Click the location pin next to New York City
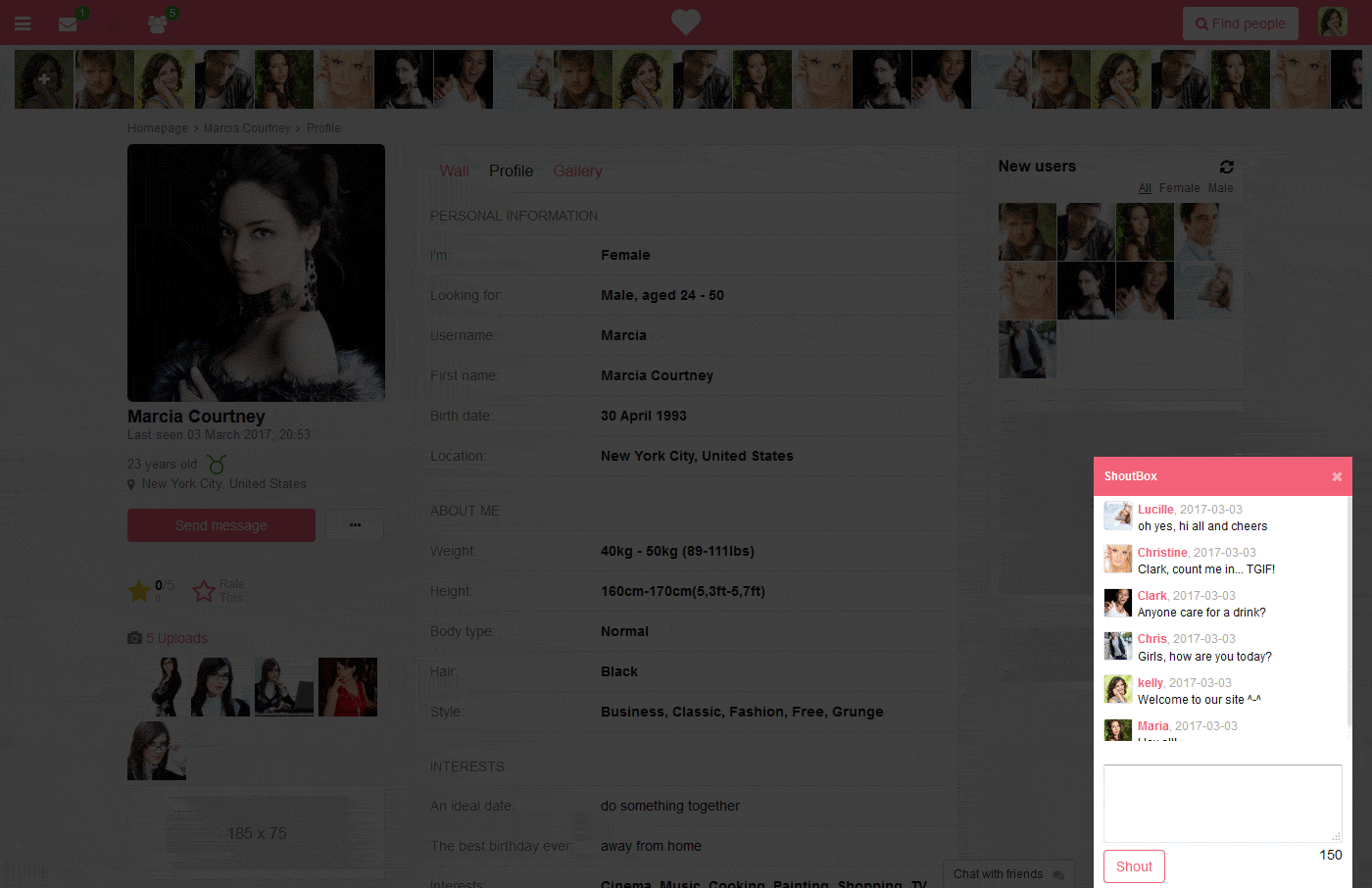Viewport: 1372px width, 888px height. 131,484
